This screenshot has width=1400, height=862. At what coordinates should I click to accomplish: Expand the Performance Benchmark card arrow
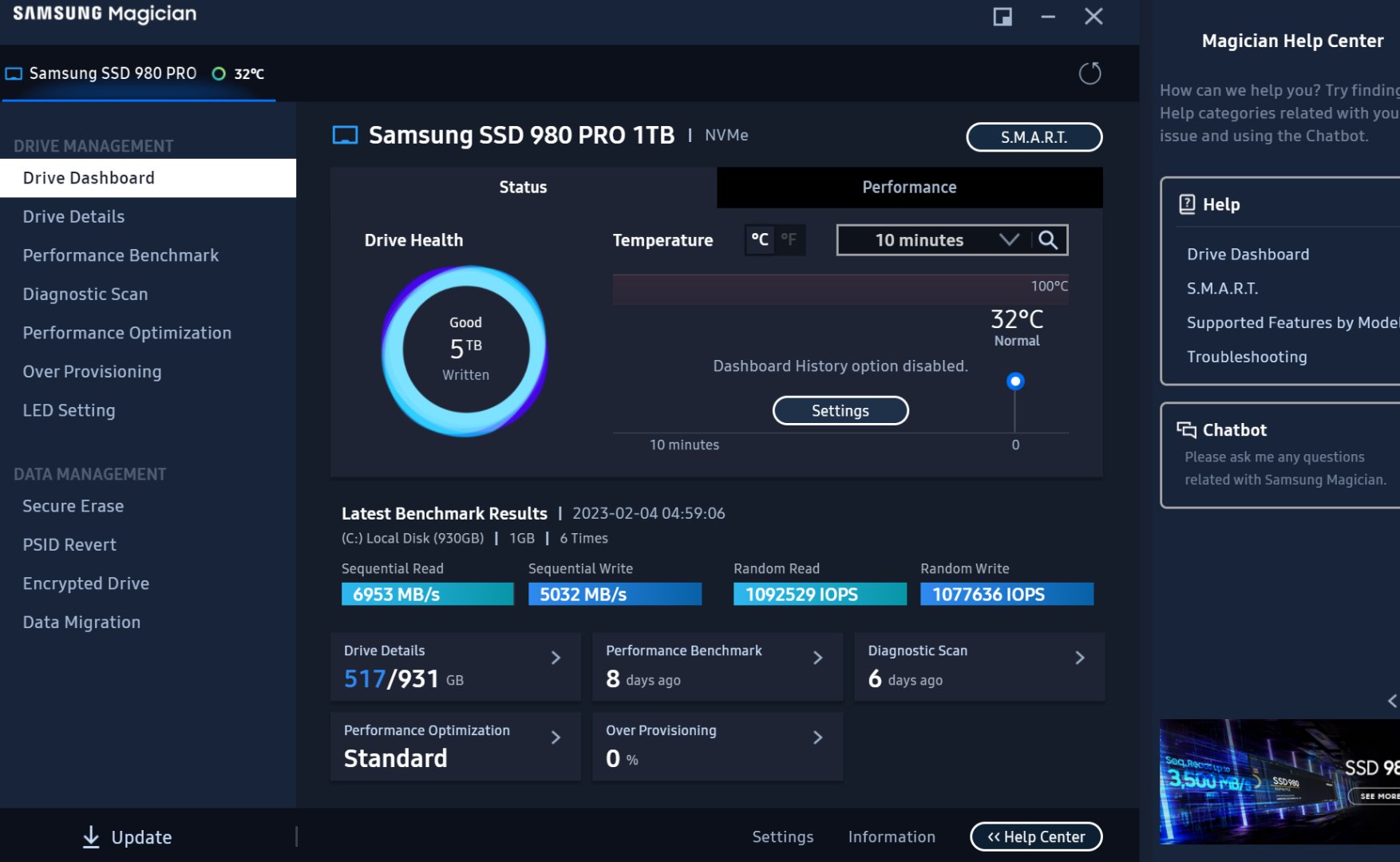click(817, 658)
